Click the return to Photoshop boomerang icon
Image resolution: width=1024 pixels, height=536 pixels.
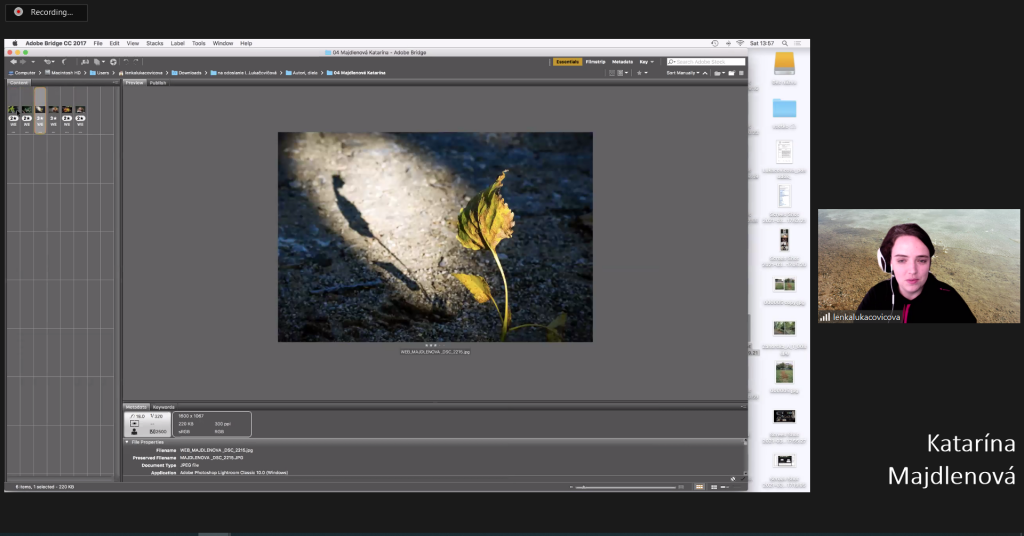click(64, 62)
